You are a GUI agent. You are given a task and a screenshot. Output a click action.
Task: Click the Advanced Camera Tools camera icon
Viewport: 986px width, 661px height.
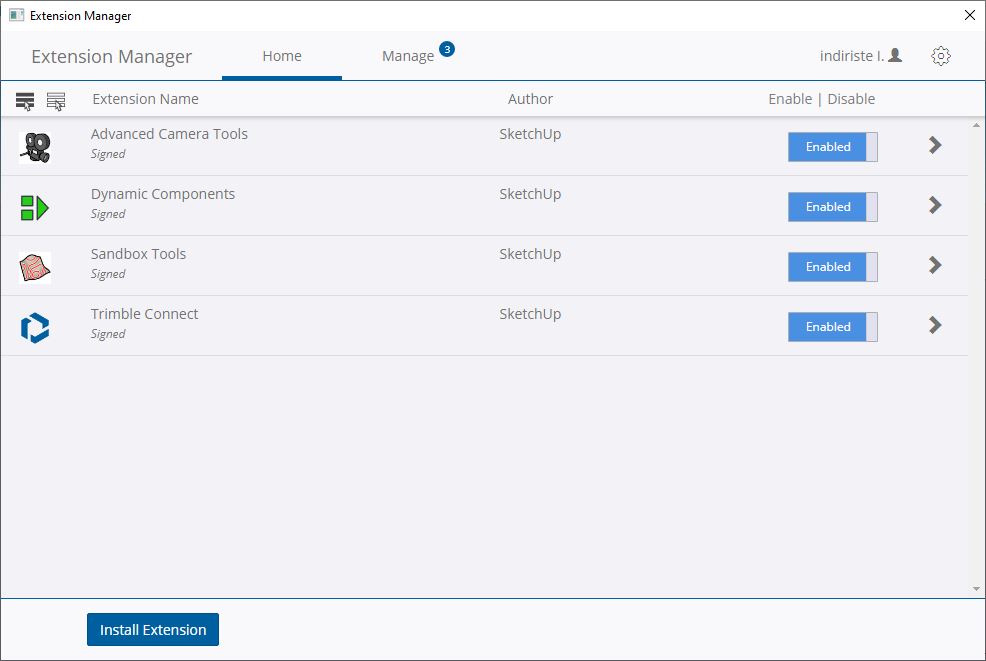click(35, 147)
